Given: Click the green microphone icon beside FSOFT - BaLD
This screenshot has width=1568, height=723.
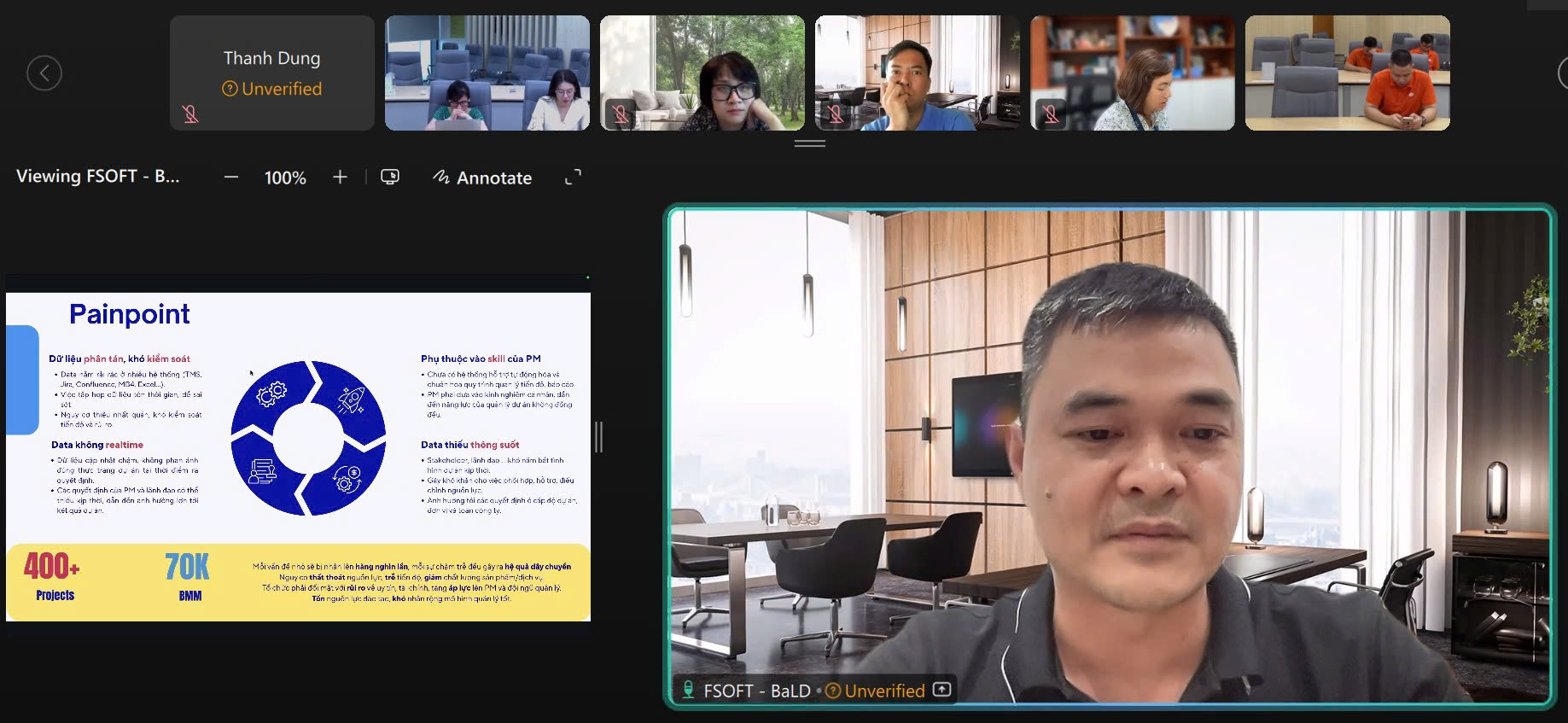Looking at the screenshot, I should click(688, 690).
